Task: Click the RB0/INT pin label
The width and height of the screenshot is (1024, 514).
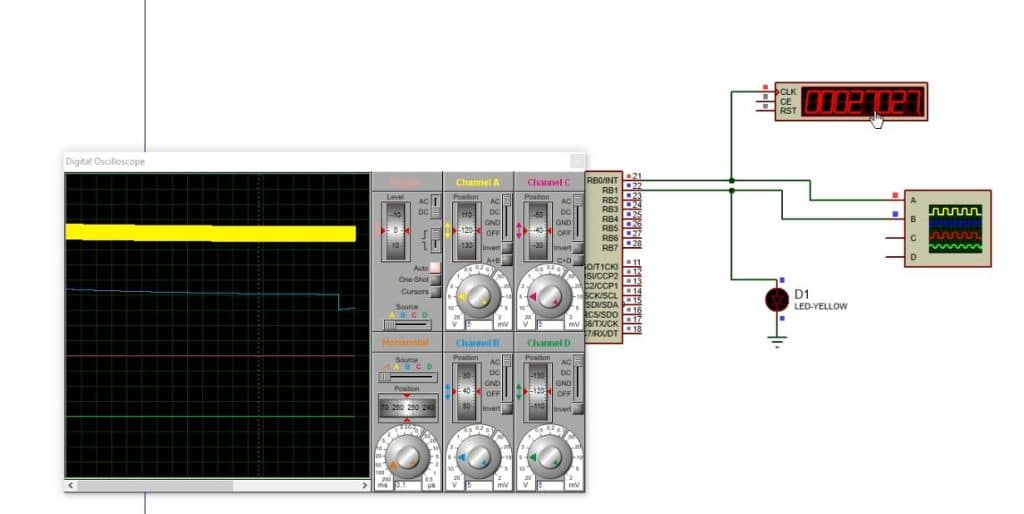Action: point(602,180)
